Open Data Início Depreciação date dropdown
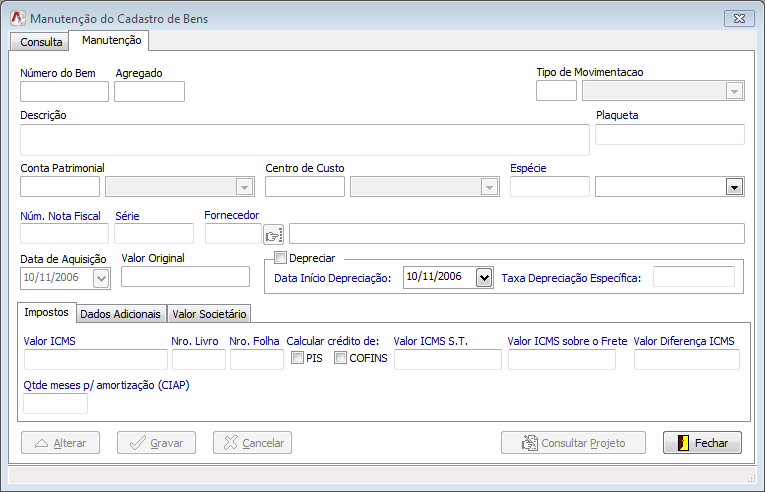Screen dimensions: 765x492 pos(485,277)
